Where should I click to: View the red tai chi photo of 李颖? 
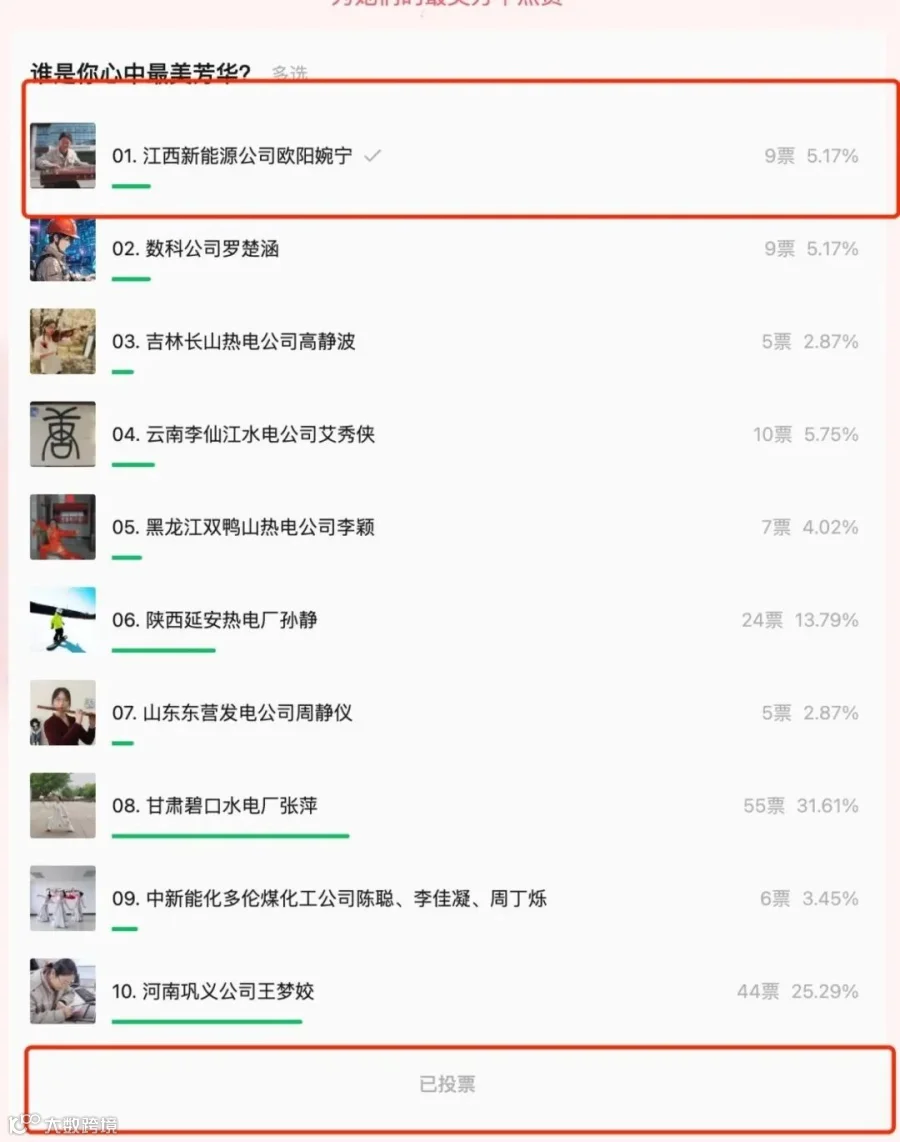click(x=63, y=527)
